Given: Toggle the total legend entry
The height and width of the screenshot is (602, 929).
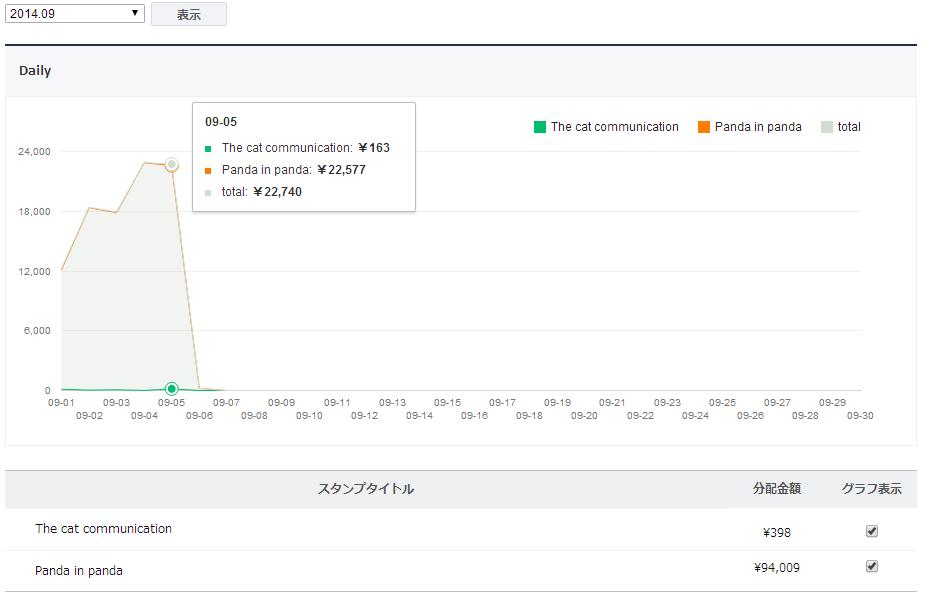Looking at the screenshot, I should point(841,127).
